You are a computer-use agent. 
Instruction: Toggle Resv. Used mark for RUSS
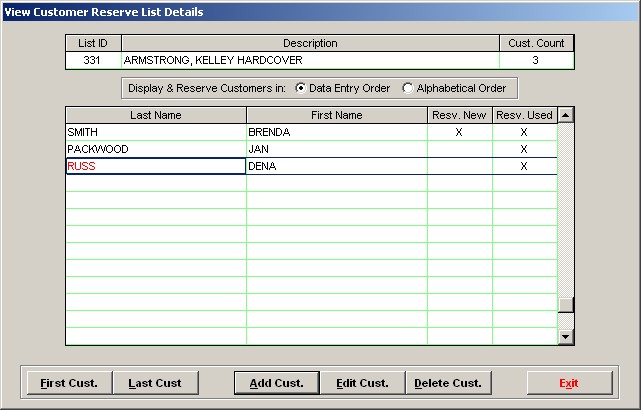524,166
